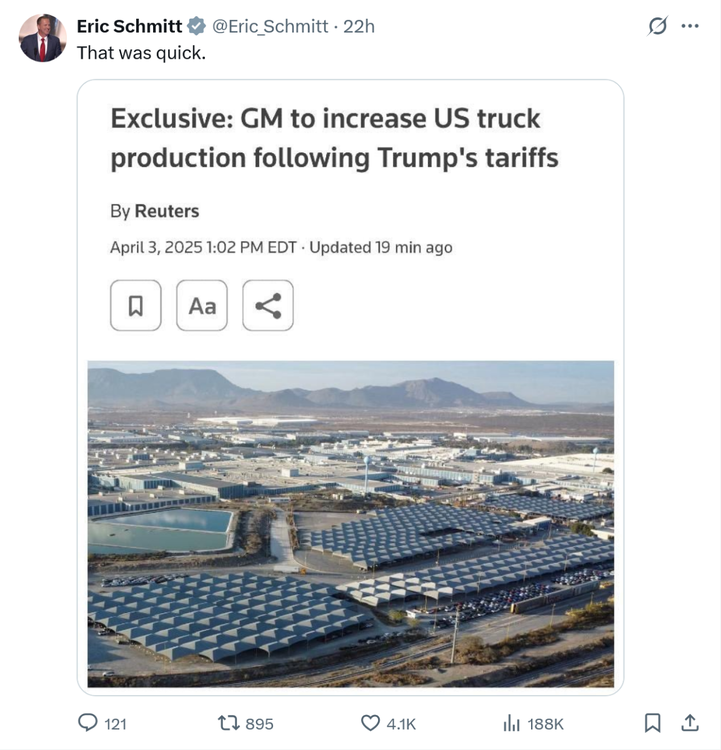
Task: Open Eric Schmitt's profile avatar
Action: click(42, 38)
